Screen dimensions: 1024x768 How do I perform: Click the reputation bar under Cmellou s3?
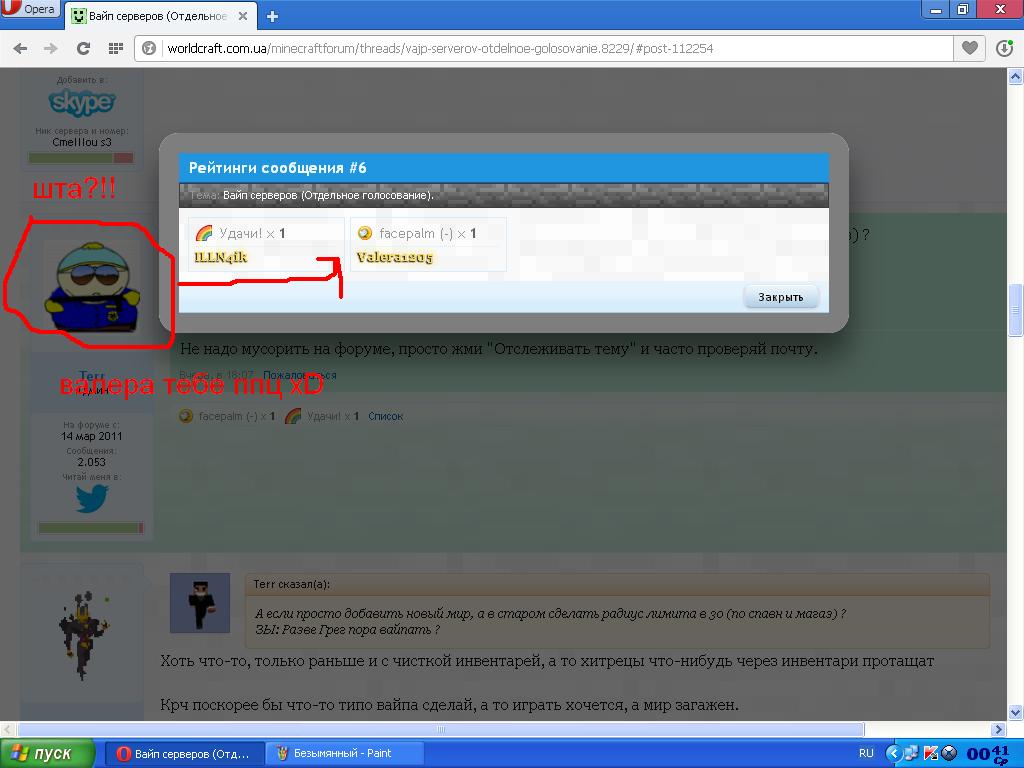coord(81,157)
